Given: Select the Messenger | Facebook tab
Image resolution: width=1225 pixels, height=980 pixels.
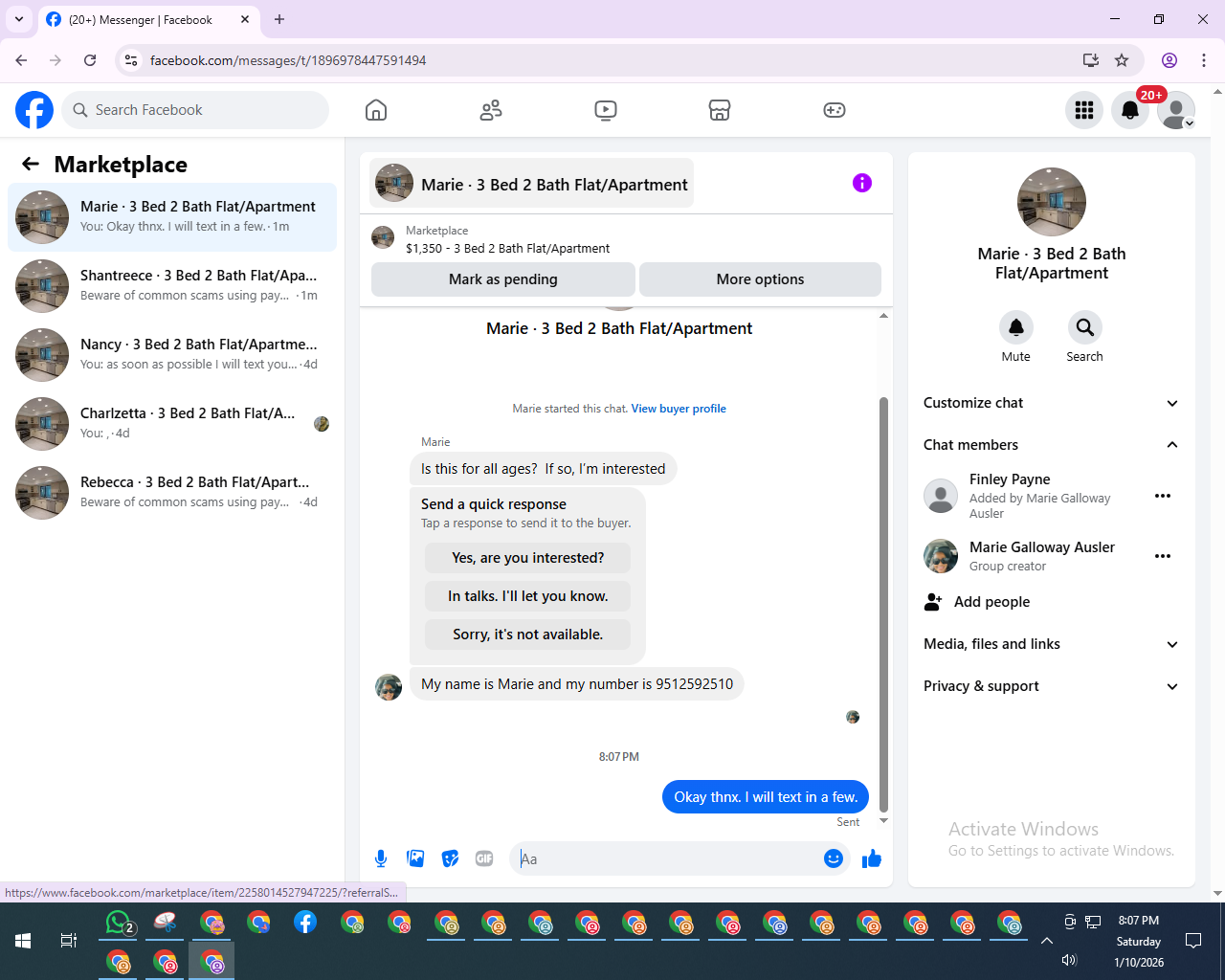Looking at the screenshot, I should (x=148, y=19).
